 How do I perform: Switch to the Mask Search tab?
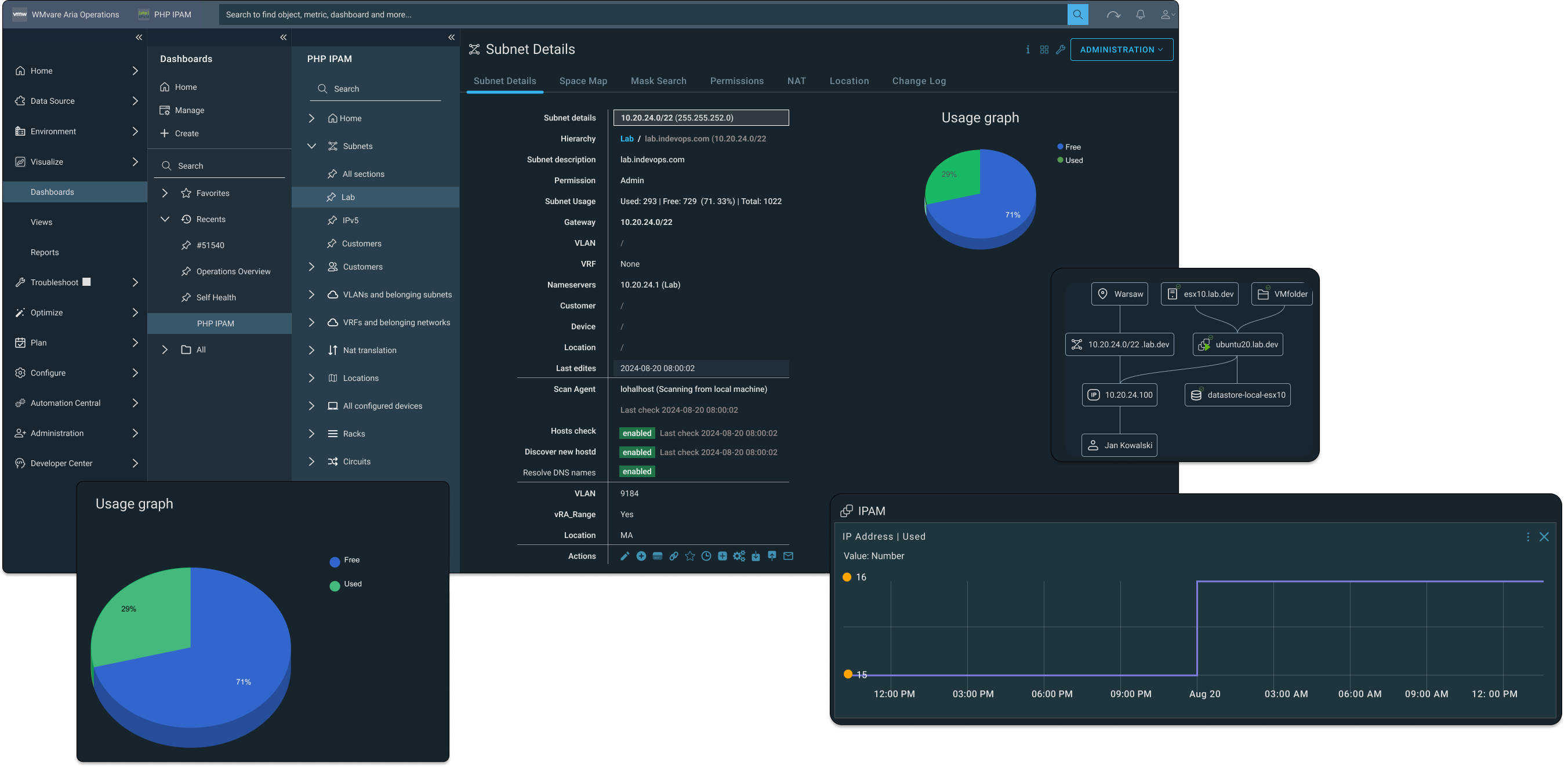pos(658,81)
